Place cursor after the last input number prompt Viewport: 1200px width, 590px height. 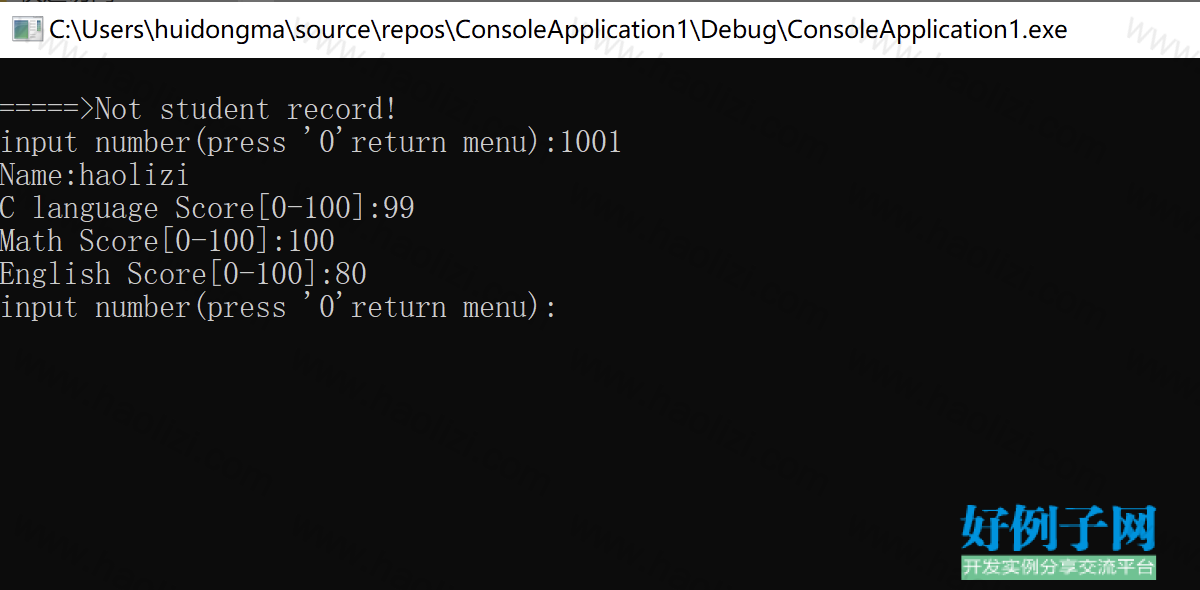point(563,307)
